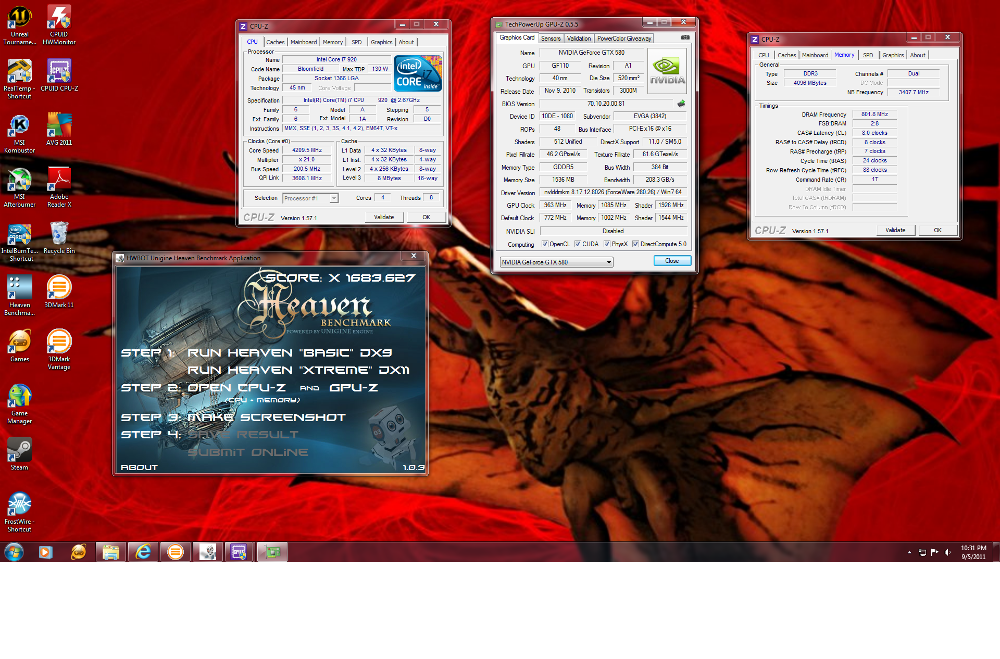Open the Game Manager desktop icon
This screenshot has width=1000, height=659.
click(x=19, y=404)
